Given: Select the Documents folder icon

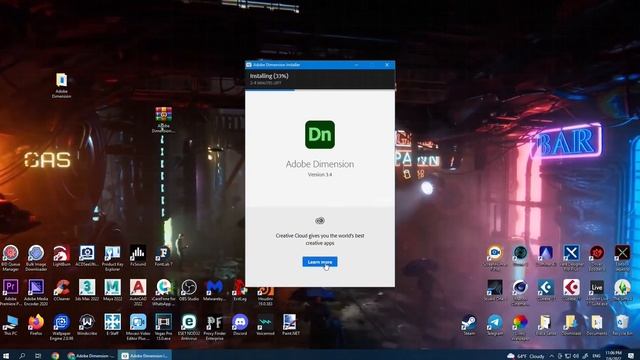Looking at the screenshot, I should pos(596,325).
